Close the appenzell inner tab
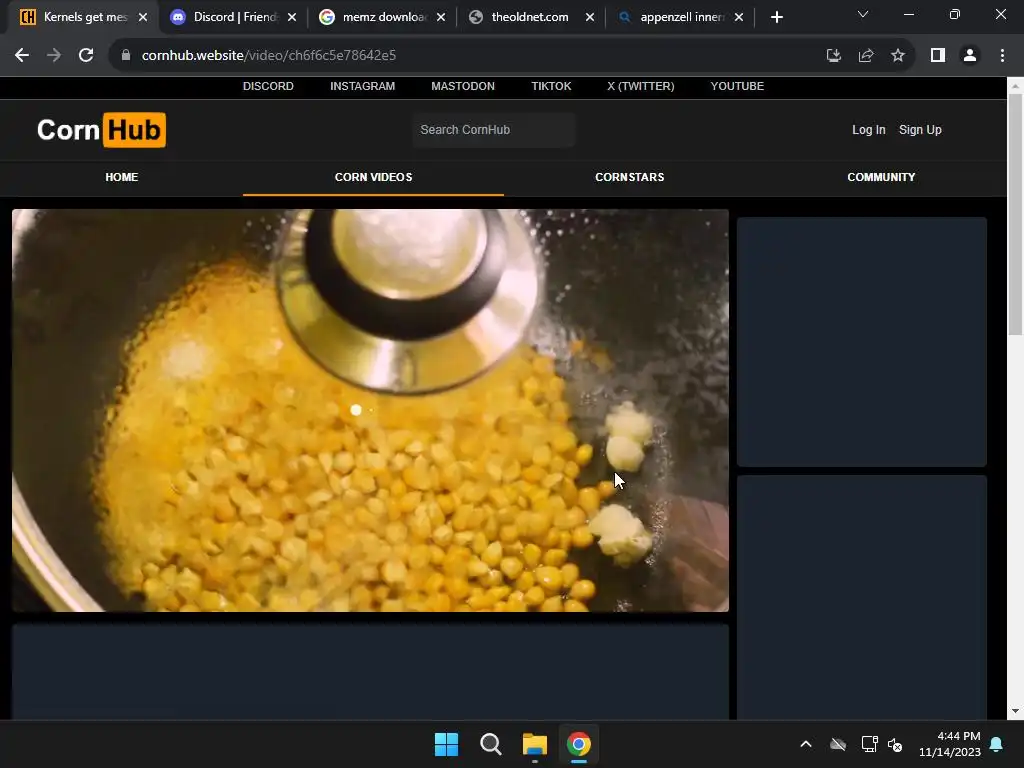Screen dimensions: 1024x768 click(x=739, y=17)
